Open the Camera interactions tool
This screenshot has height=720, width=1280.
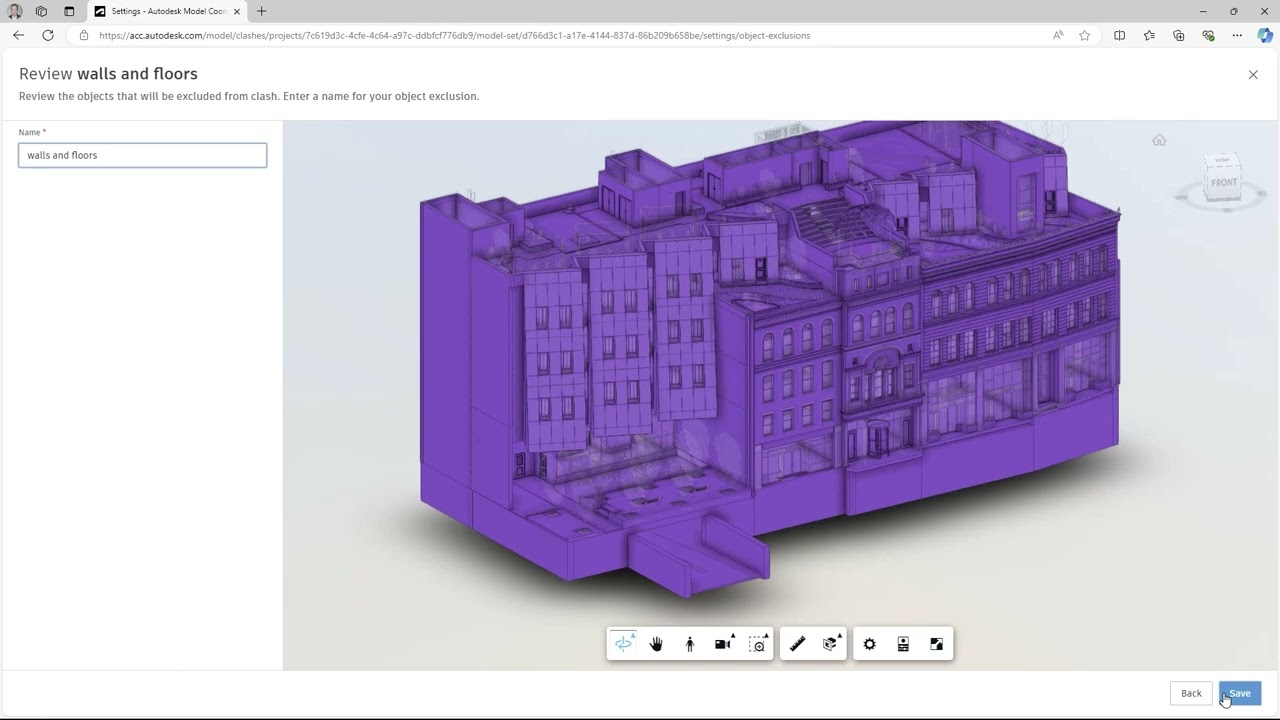pyautogui.click(x=724, y=644)
